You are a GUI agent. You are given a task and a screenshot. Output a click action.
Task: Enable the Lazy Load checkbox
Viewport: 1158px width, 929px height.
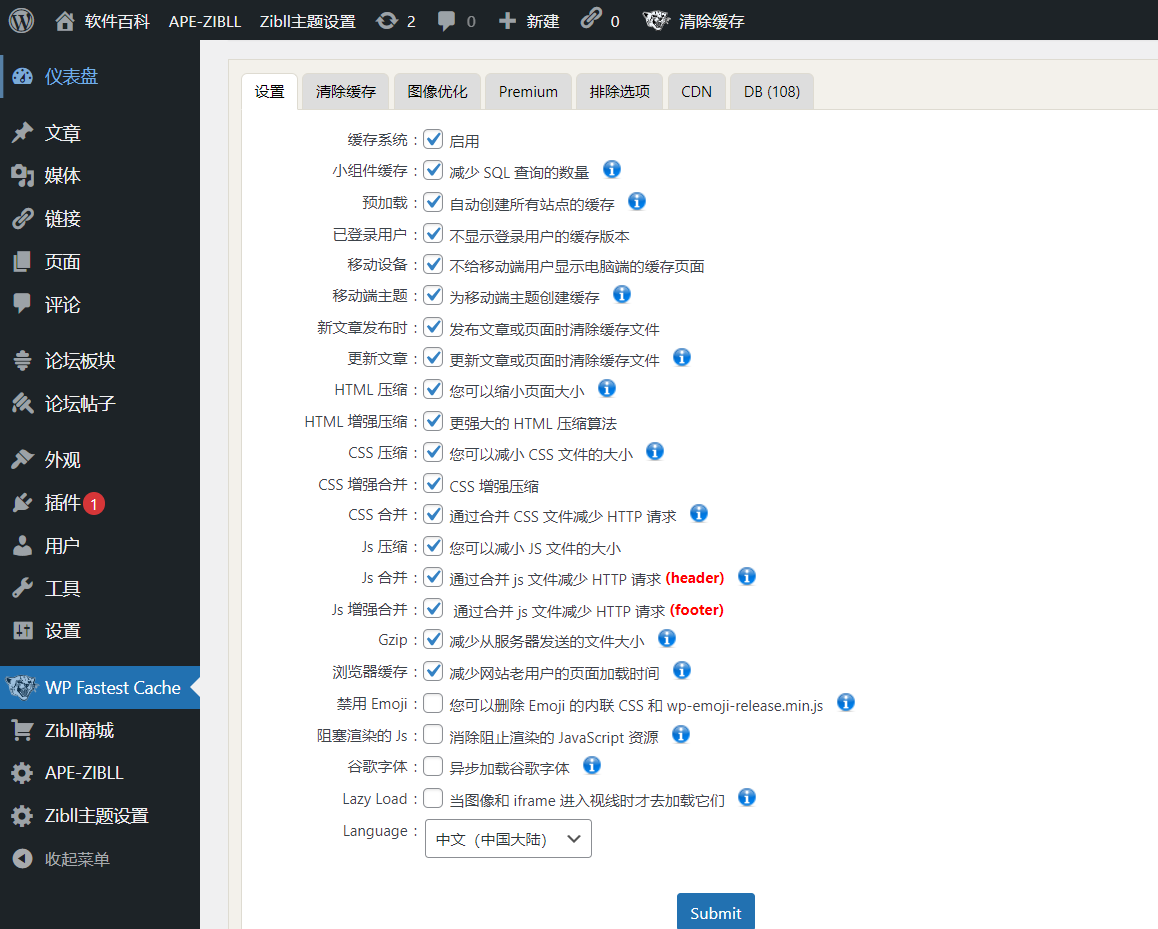click(433, 798)
